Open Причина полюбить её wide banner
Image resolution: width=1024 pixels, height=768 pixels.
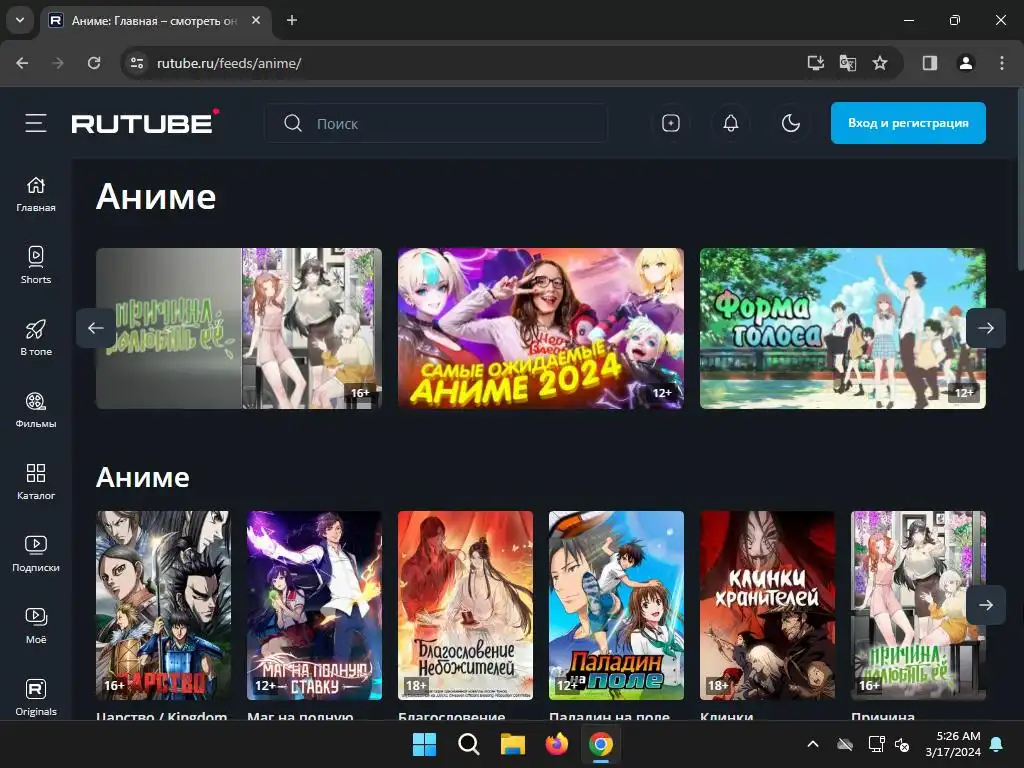tap(239, 328)
